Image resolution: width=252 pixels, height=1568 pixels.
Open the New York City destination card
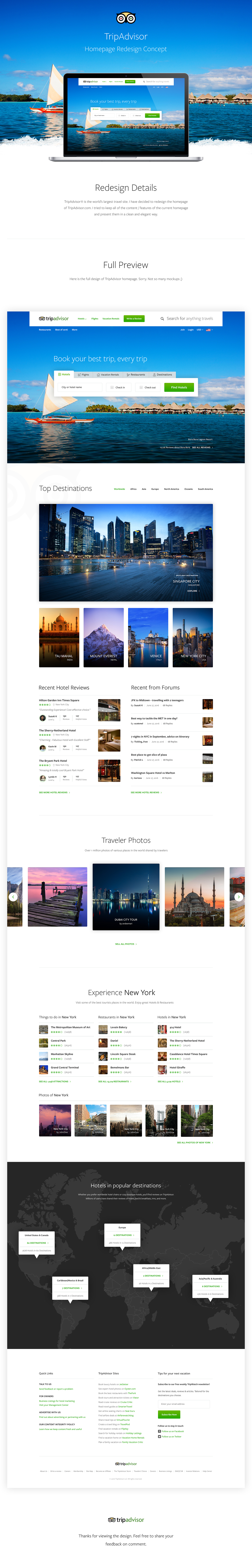tap(193, 637)
